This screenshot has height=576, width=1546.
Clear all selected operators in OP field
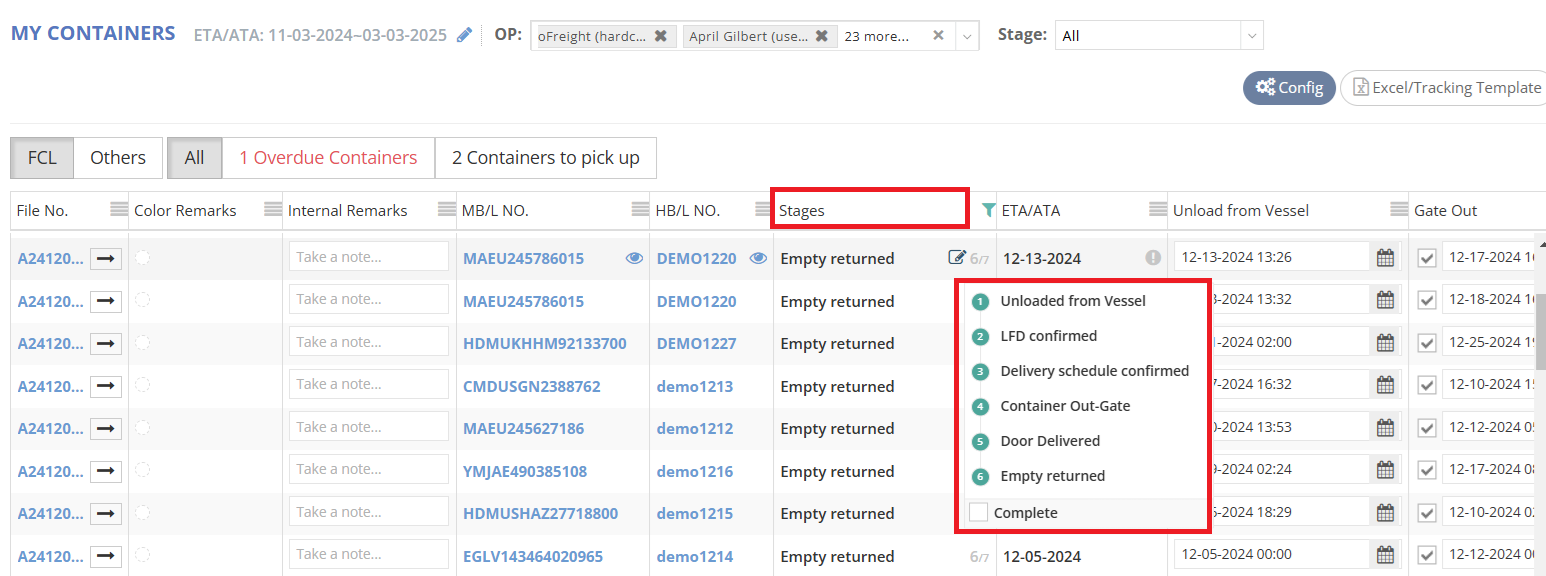click(938, 36)
